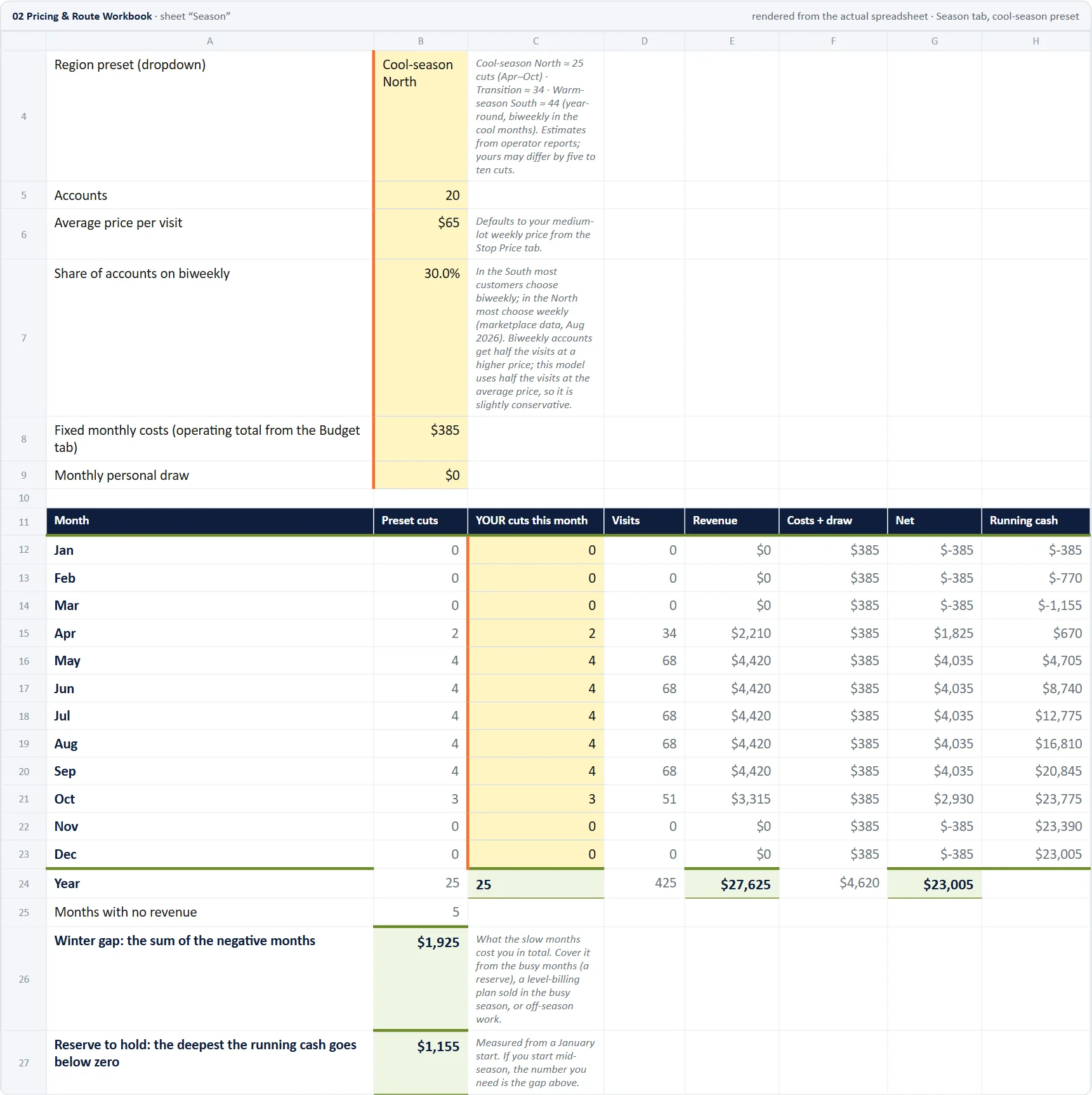Click the Fixed monthly costs cell showing $385
This screenshot has width=1092, height=1095.
tap(421, 439)
